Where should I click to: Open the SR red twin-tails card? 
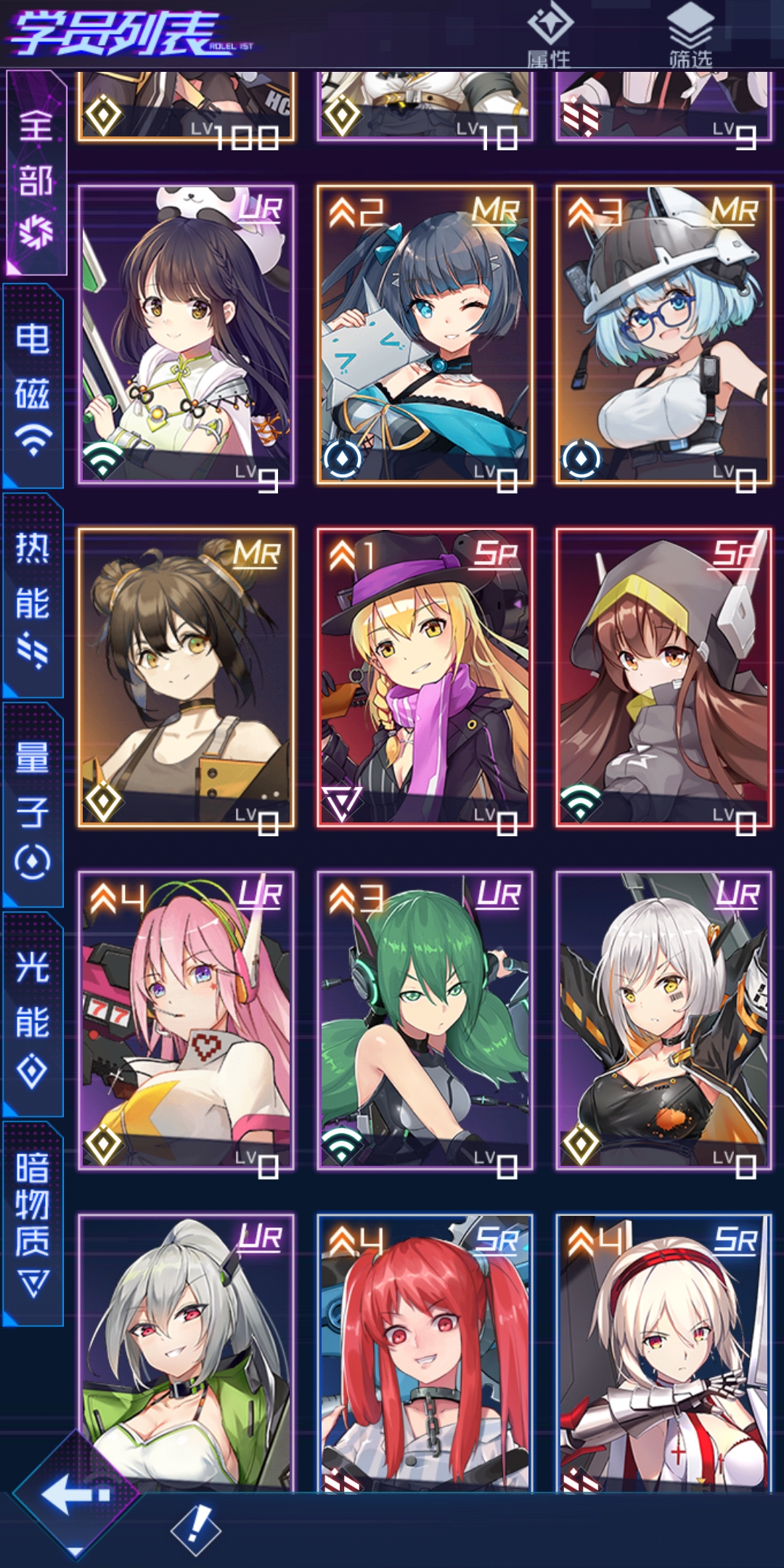tap(425, 1352)
